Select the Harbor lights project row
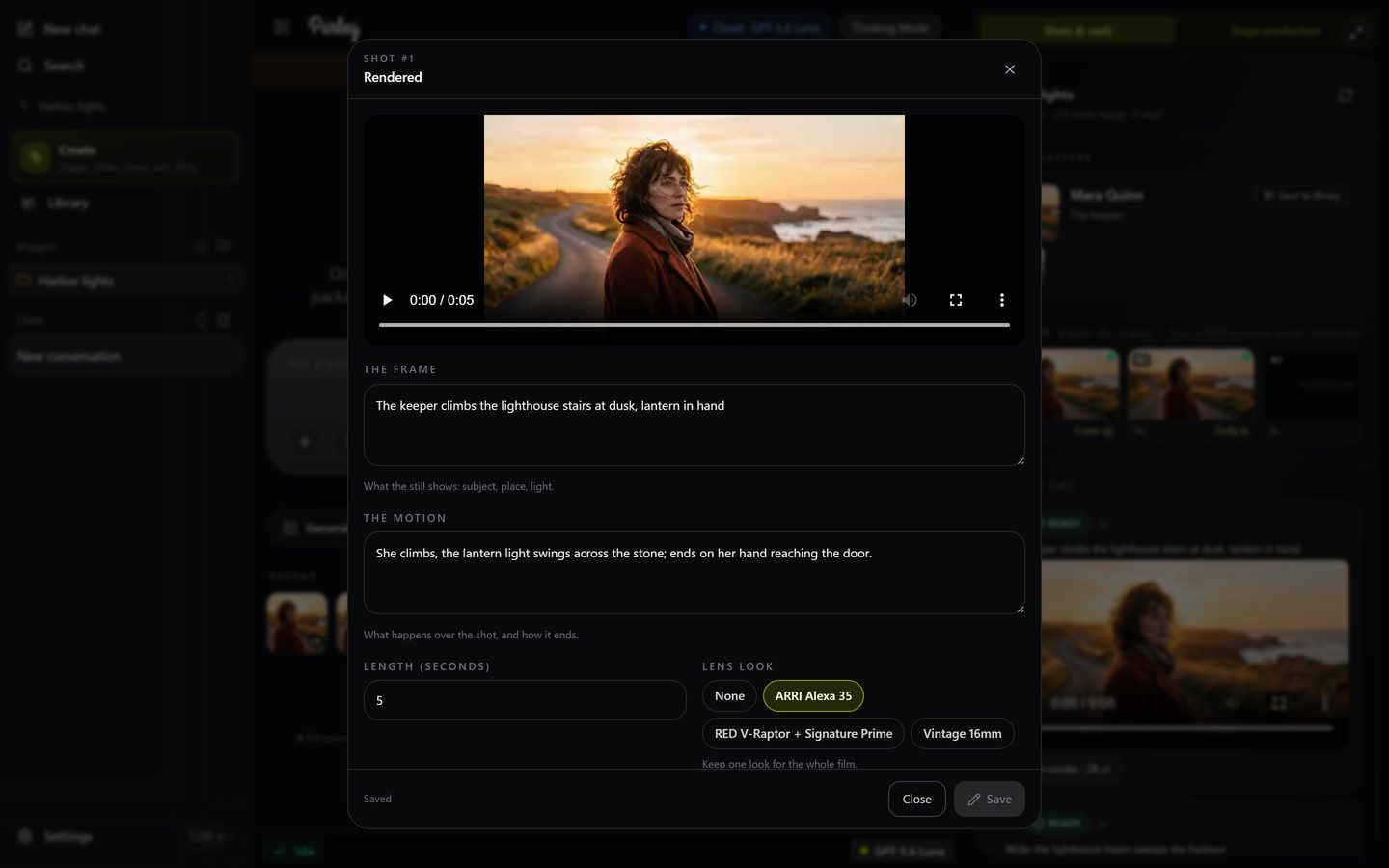The width and height of the screenshot is (1389, 868). tap(125, 281)
